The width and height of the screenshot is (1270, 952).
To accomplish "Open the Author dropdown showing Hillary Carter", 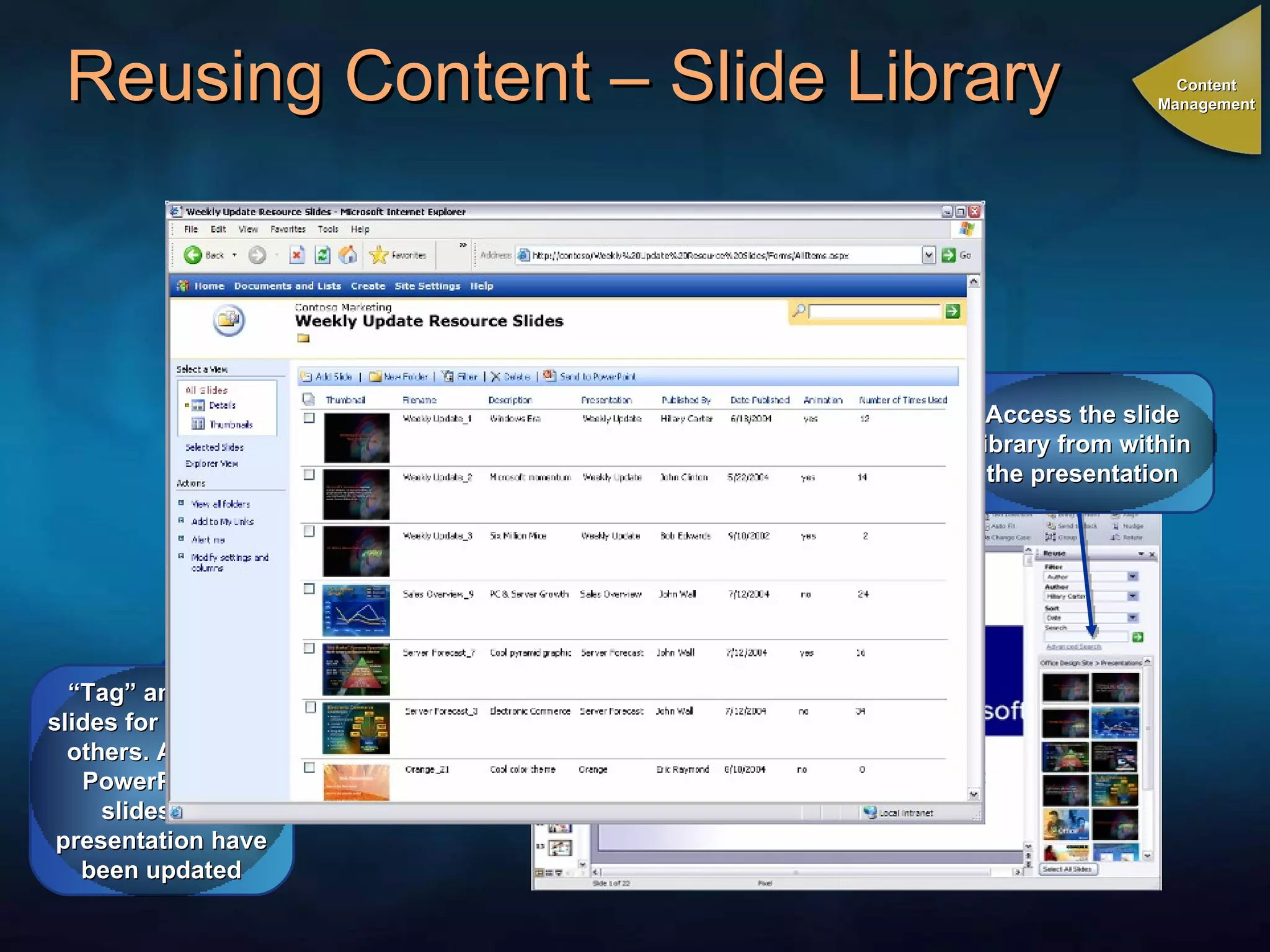I will pos(1132,596).
